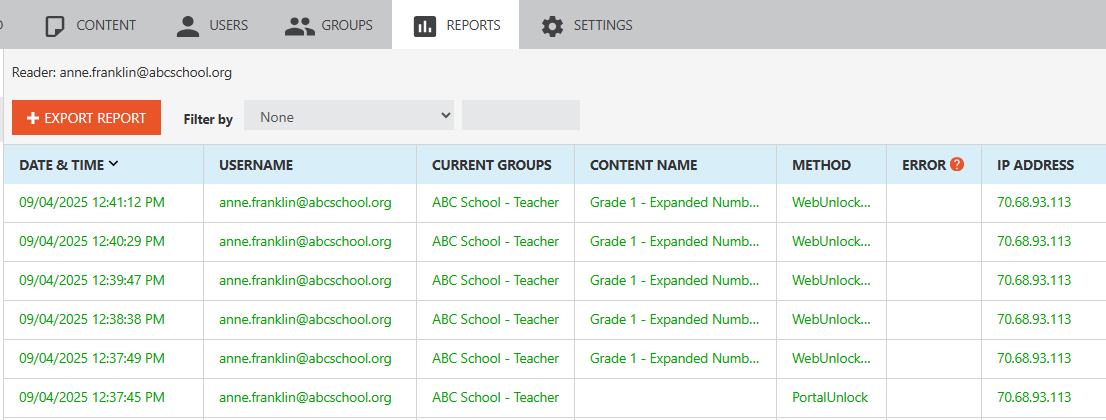Click the Error column help icon
1106x420 pixels.
coord(956,164)
